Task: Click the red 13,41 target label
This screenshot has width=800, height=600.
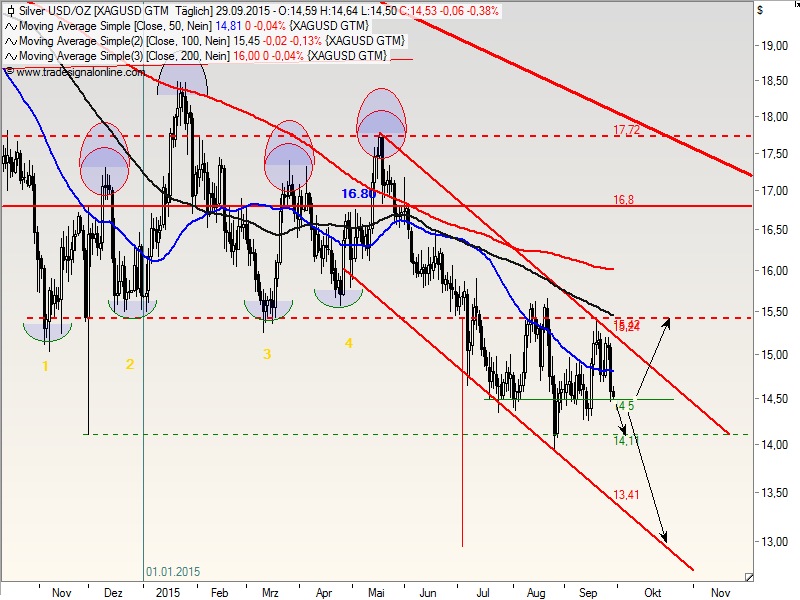Action: (x=626, y=494)
